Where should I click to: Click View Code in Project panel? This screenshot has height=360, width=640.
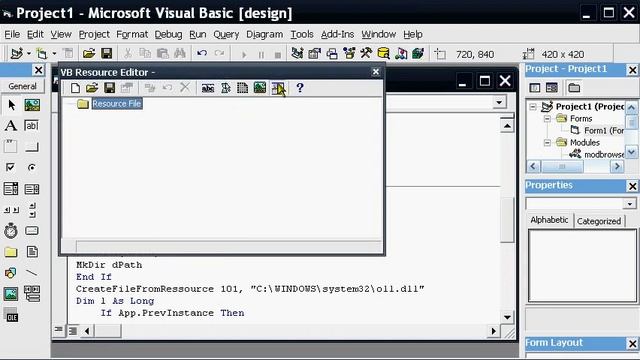535,88
